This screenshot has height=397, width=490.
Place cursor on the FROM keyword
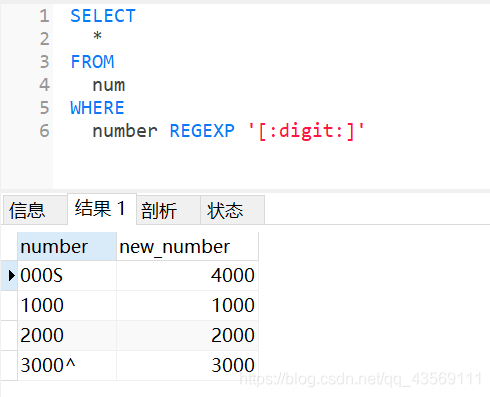(92, 62)
